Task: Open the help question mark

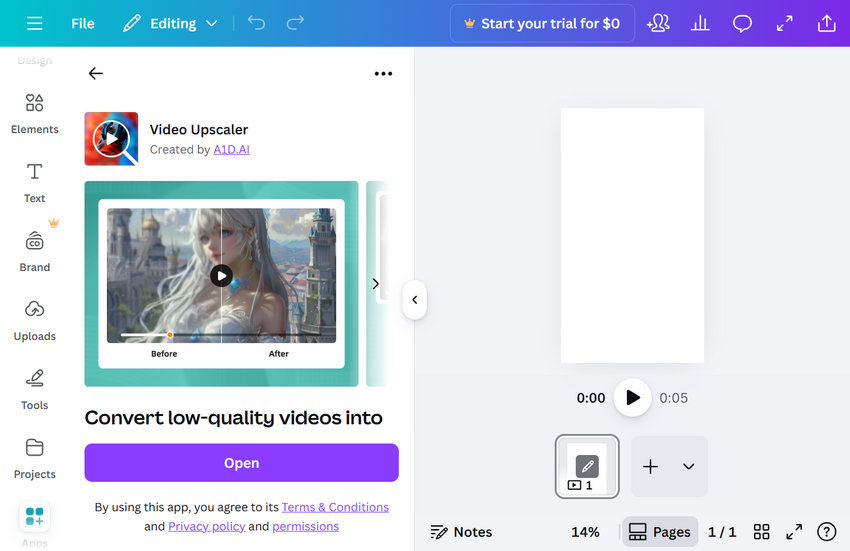Action: coord(826,532)
